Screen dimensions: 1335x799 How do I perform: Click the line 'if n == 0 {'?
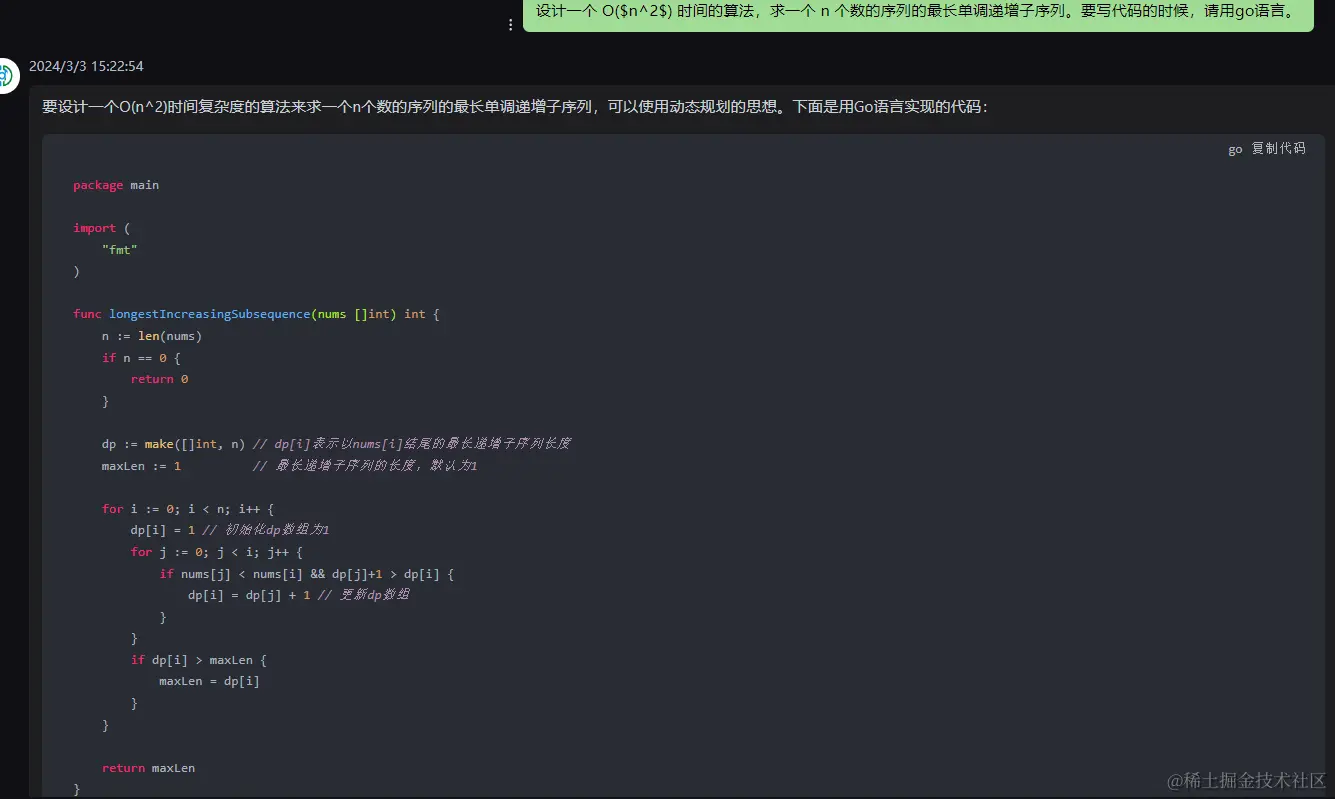pyautogui.click(x=141, y=358)
